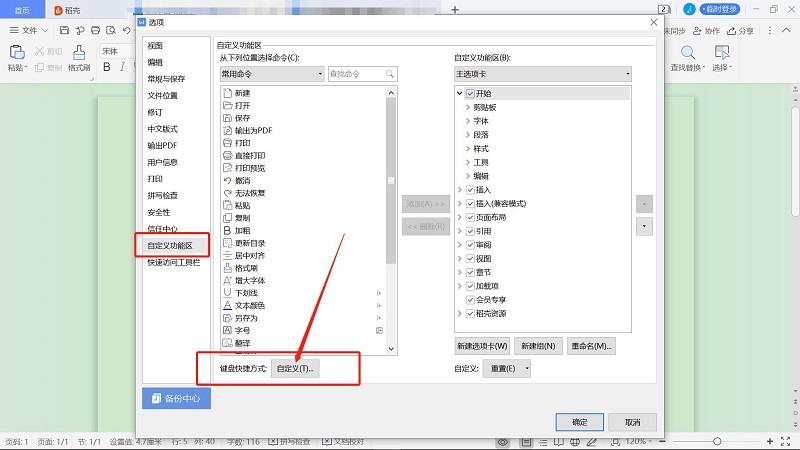This screenshot has width=800, height=450.
Task: Expand the 剪贴板 group
Action: point(468,107)
